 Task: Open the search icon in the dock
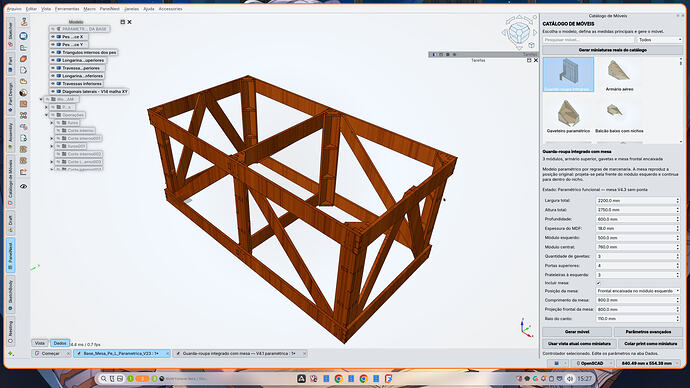tap(103, 378)
